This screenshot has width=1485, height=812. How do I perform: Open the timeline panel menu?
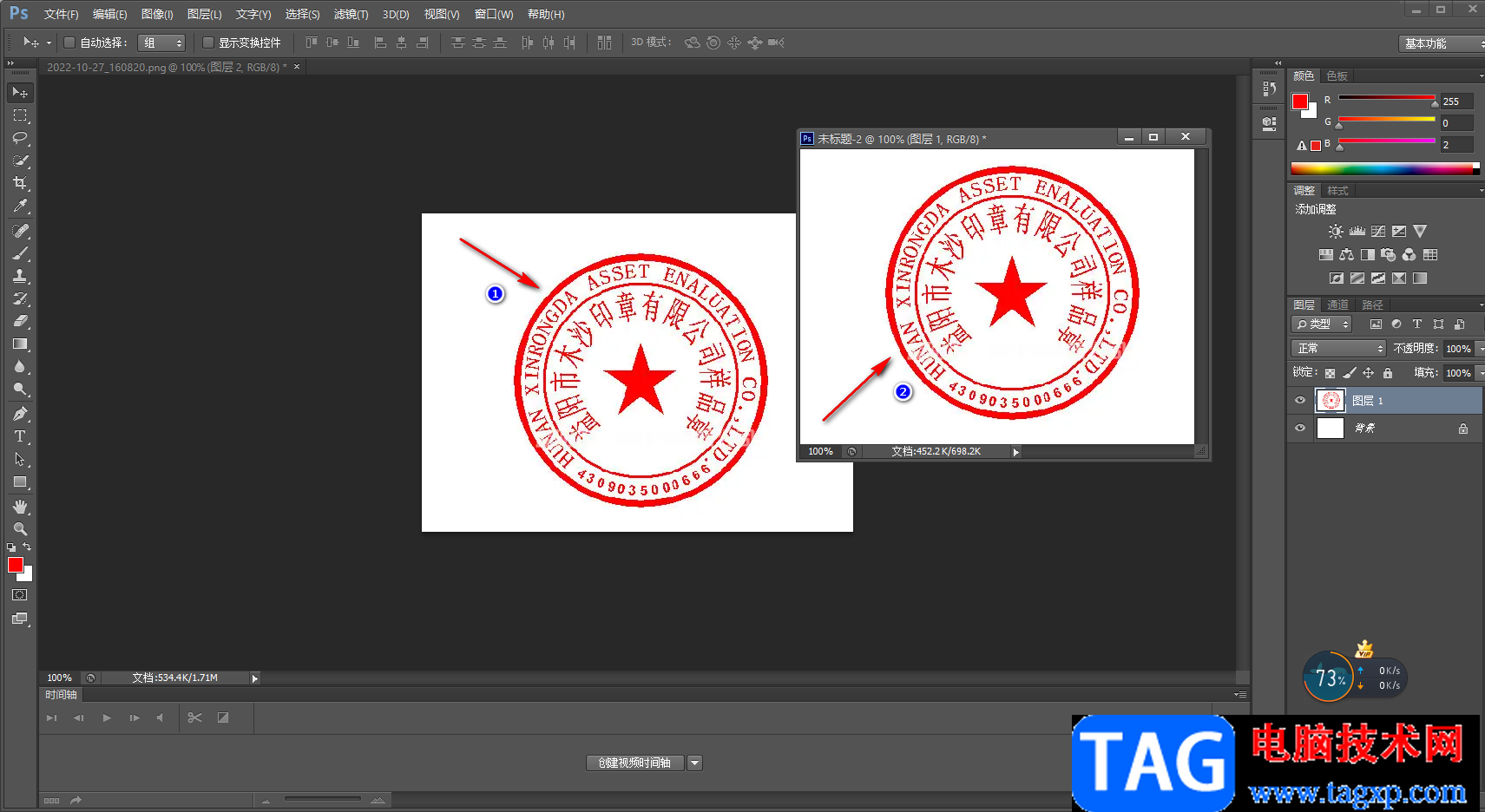(x=1240, y=695)
